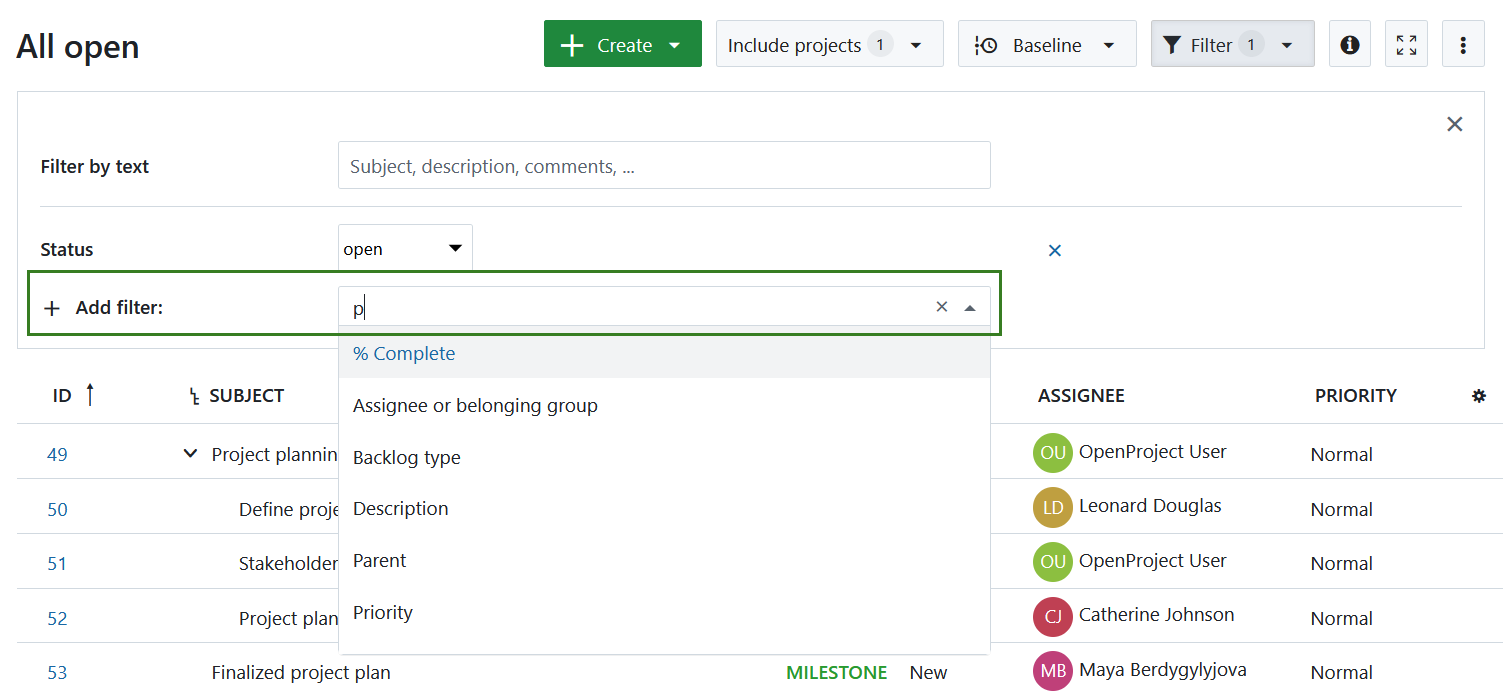Screen dimensions: 1503x697
Task: Open the Finalized project plan work package
Action: click(300, 672)
